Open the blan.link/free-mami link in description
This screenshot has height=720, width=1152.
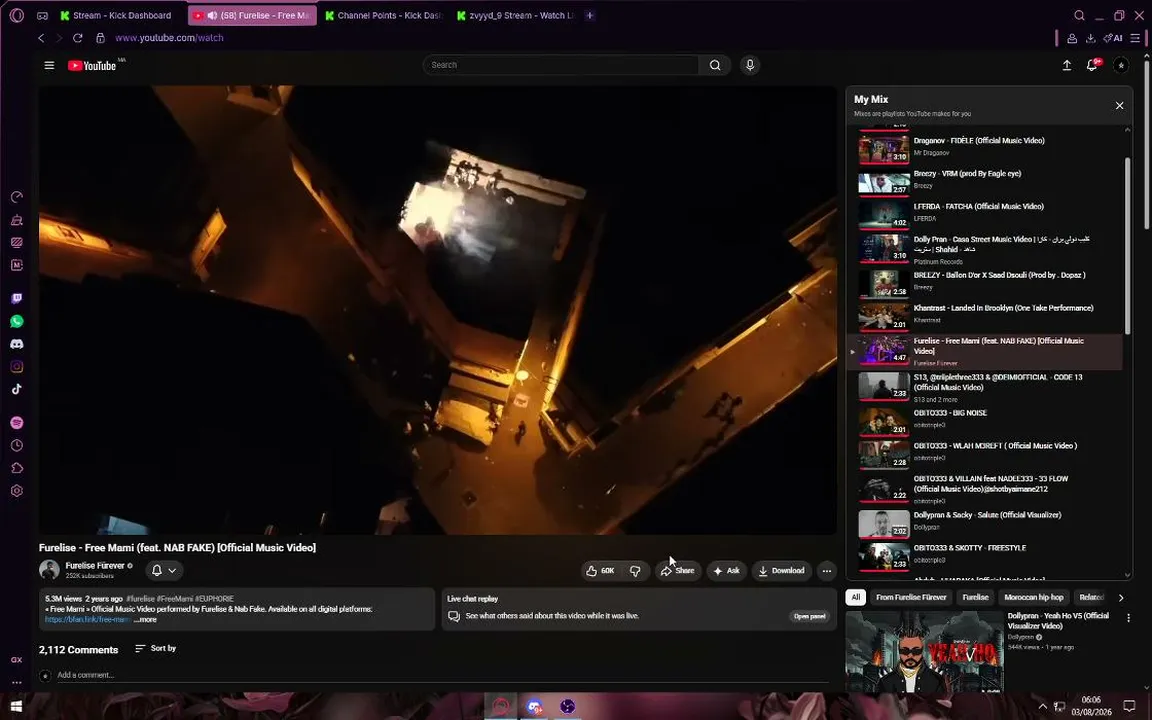[87, 620]
